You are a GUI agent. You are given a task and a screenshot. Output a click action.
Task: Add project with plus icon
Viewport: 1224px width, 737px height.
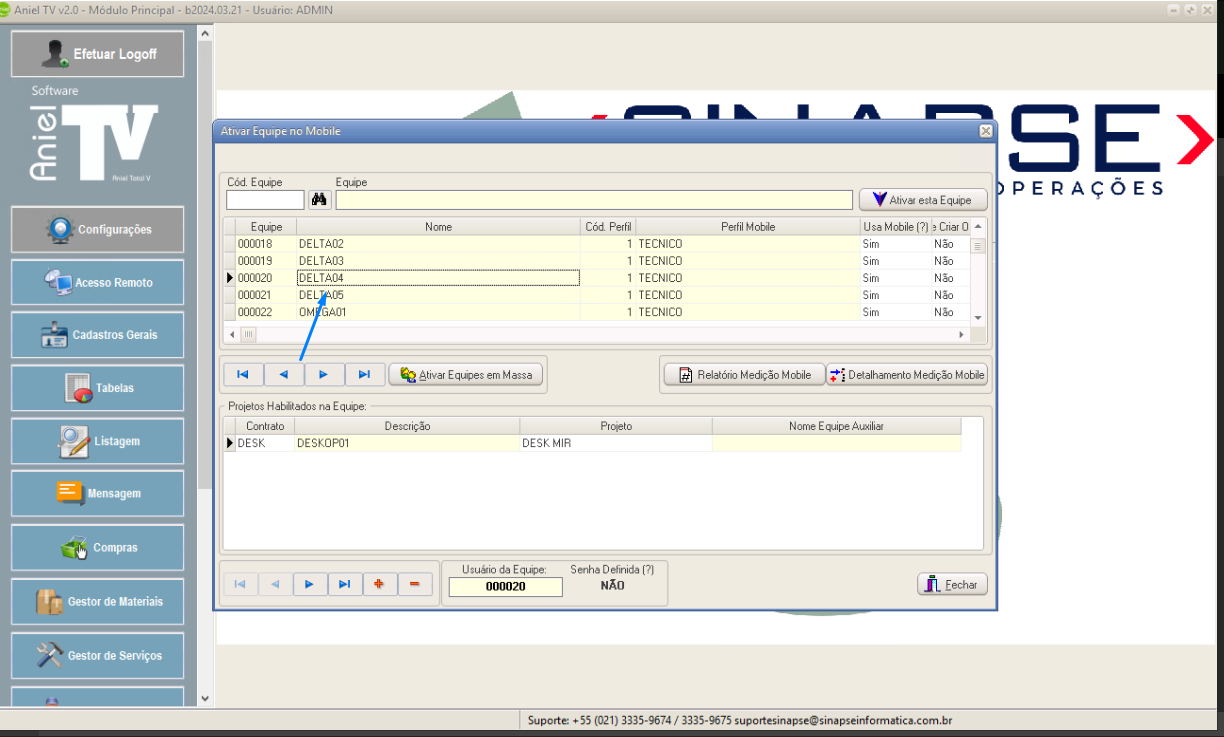[x=379, y=585]
